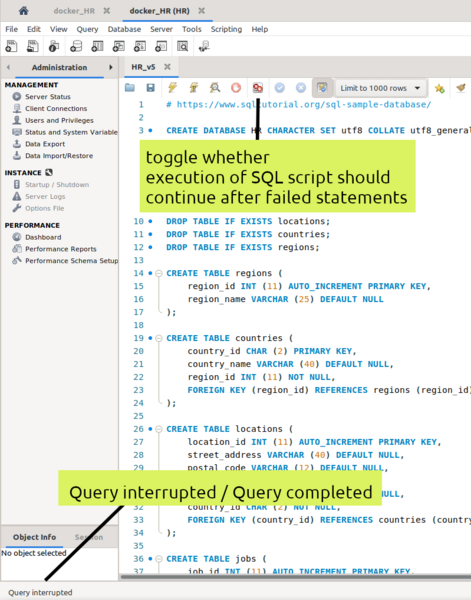
Task: Open the Database menu
Action: tap(124, 29)
